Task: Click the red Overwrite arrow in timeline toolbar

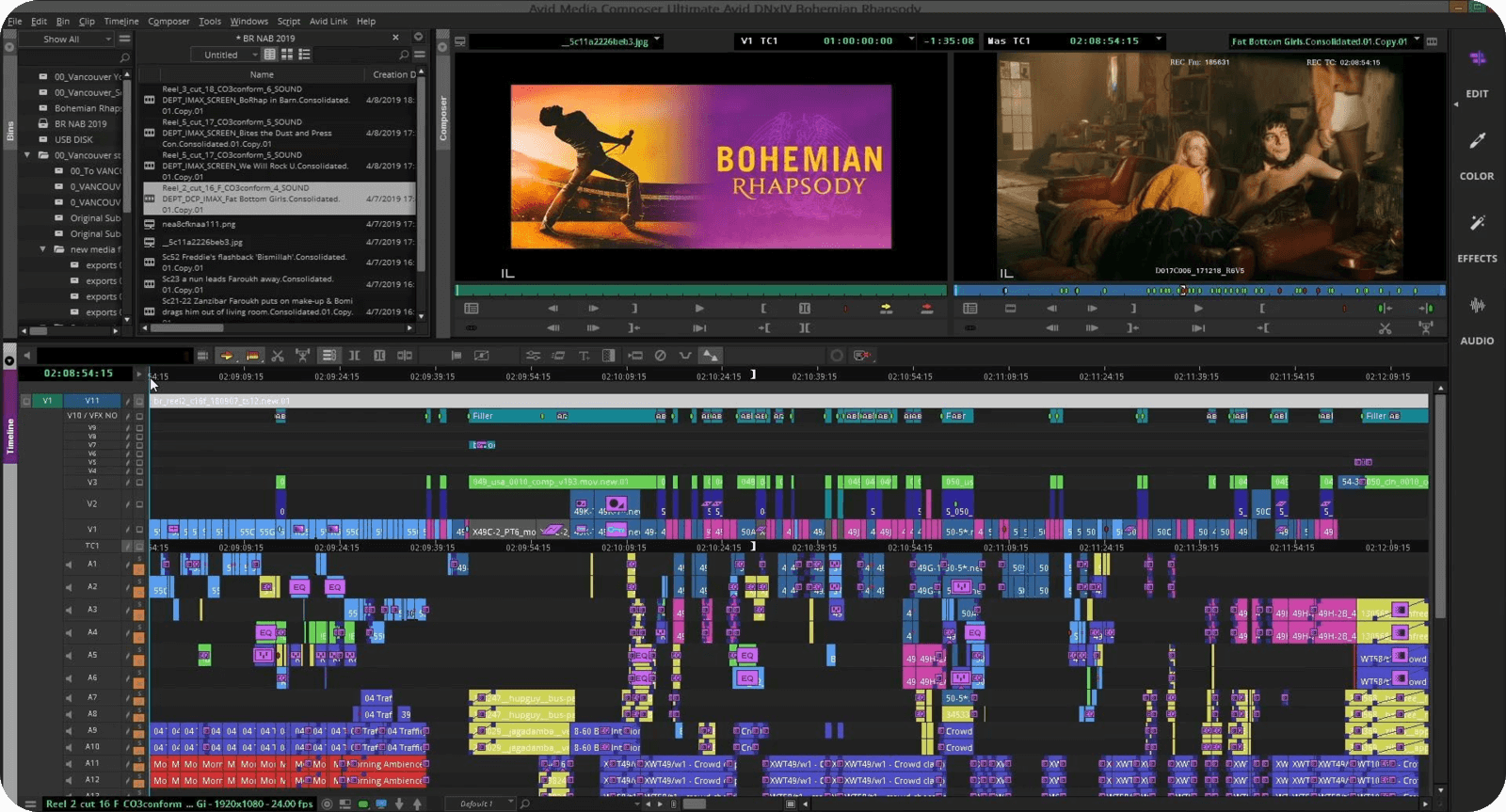Action: [252, 356]
